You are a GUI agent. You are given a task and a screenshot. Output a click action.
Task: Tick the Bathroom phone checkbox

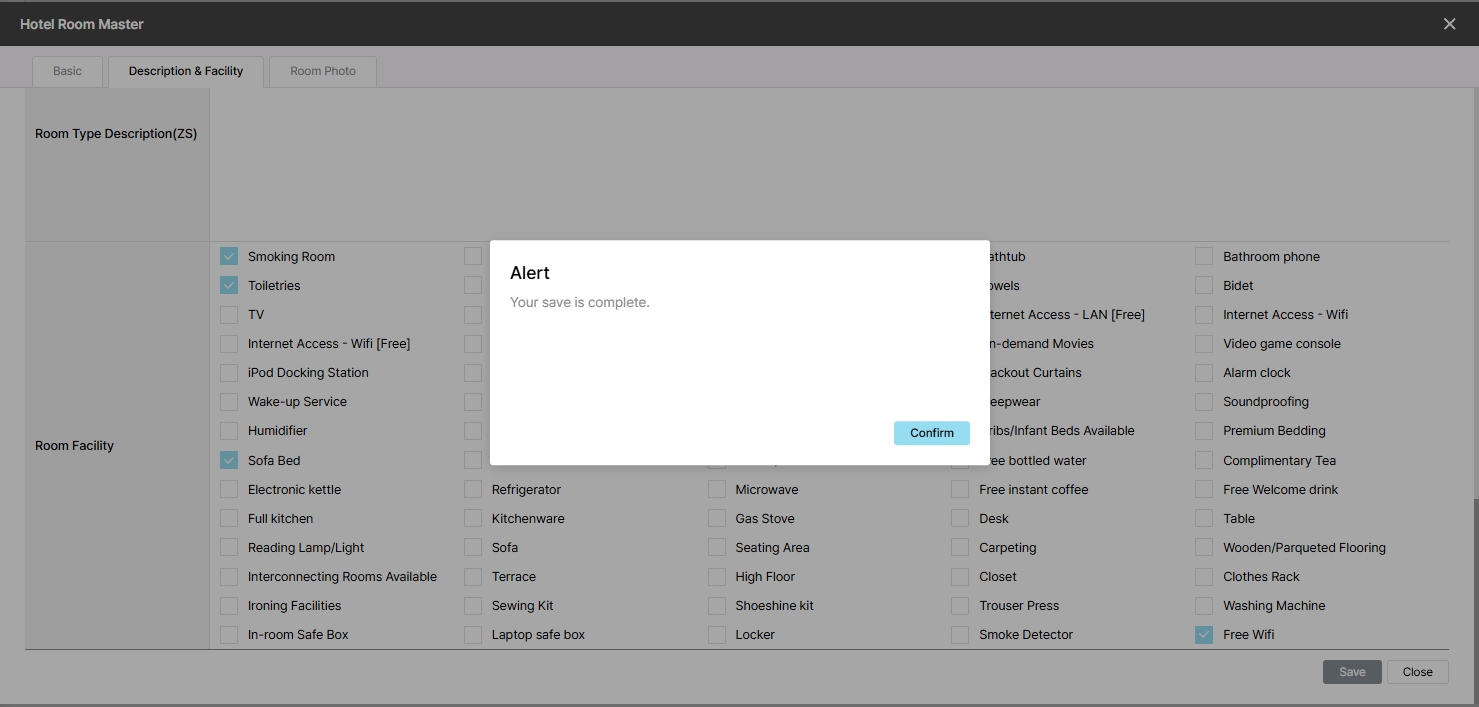click(1204, 257)
